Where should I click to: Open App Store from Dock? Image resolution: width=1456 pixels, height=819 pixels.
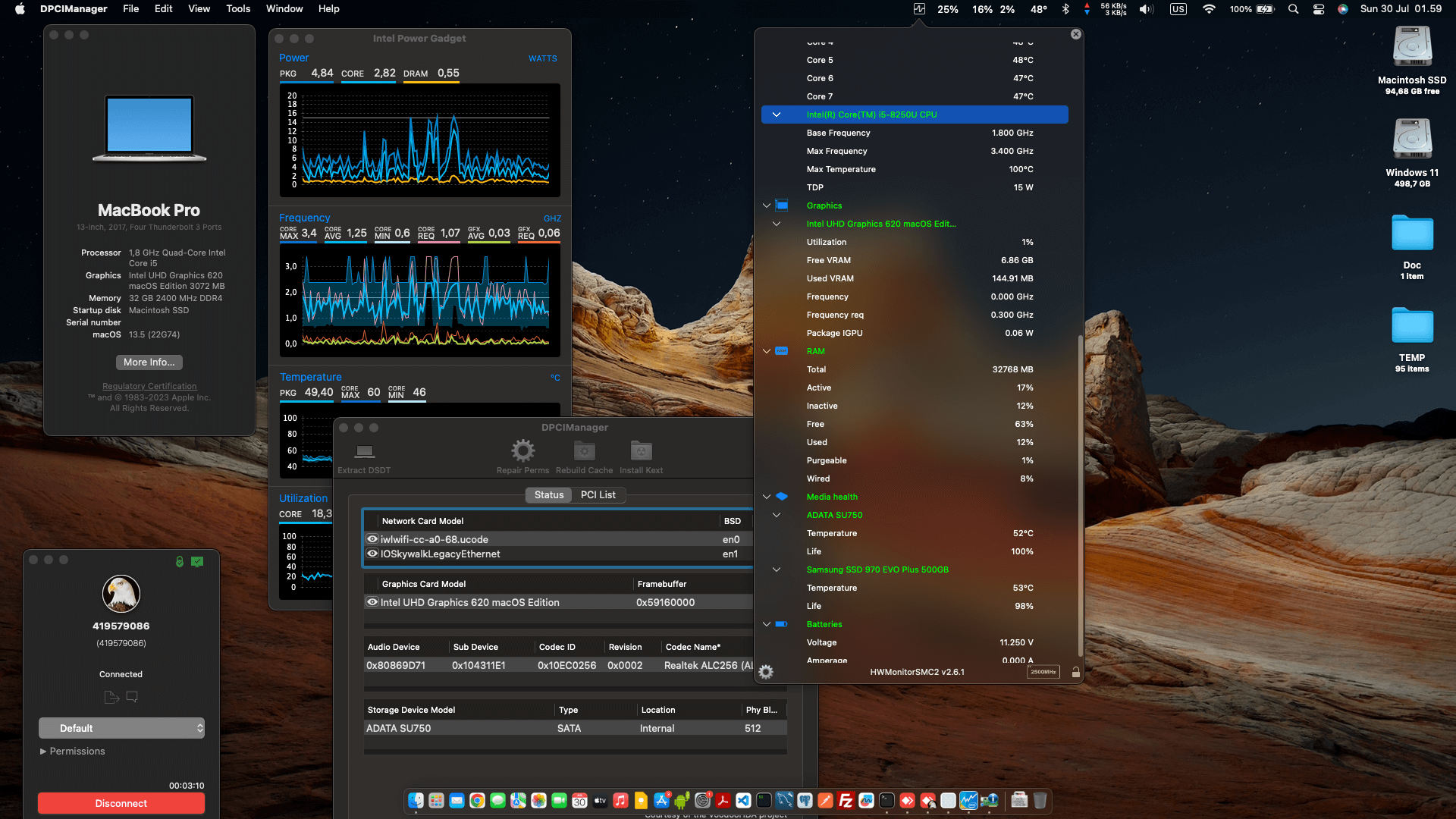tap(661, 801)
